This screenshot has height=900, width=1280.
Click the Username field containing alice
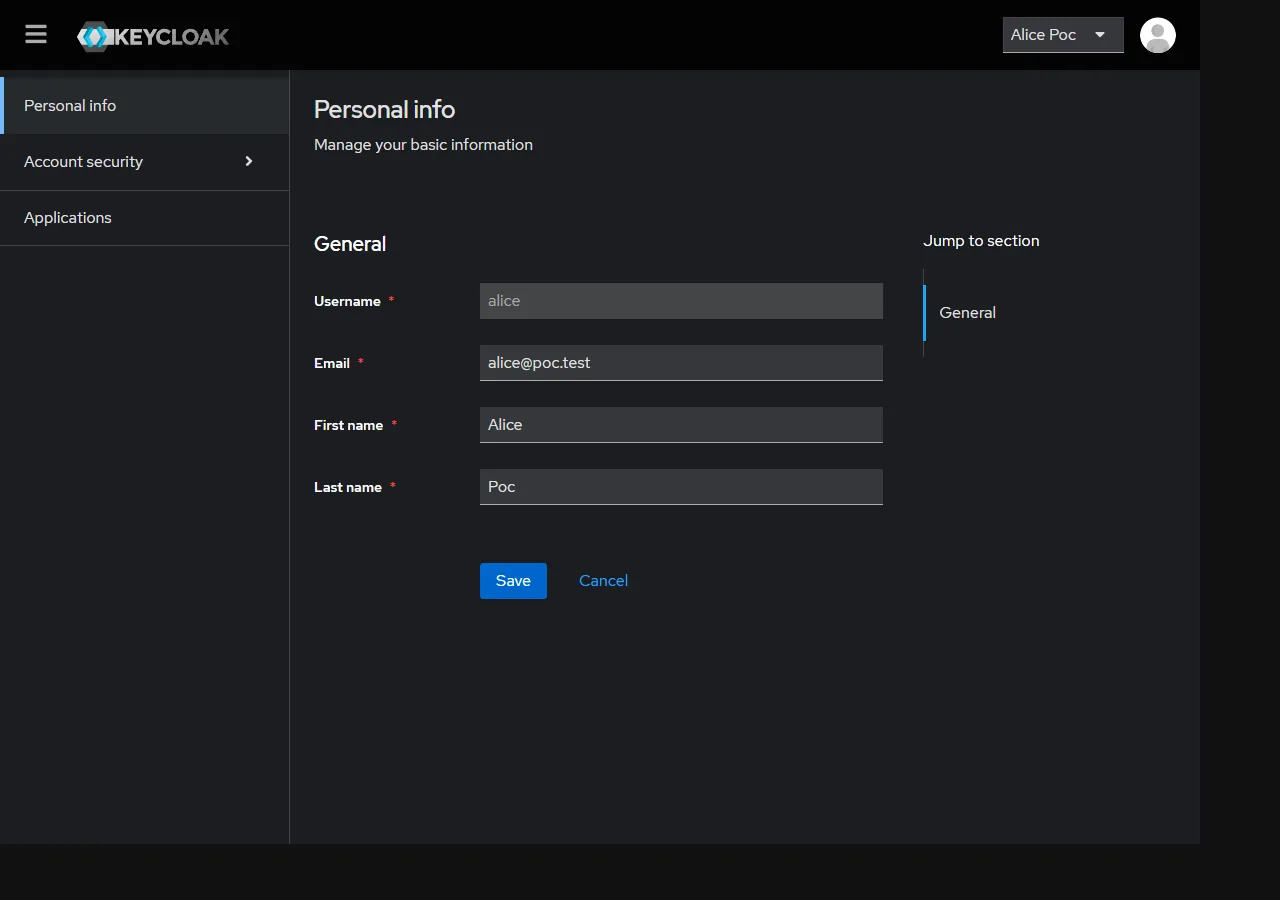point(681,301)
